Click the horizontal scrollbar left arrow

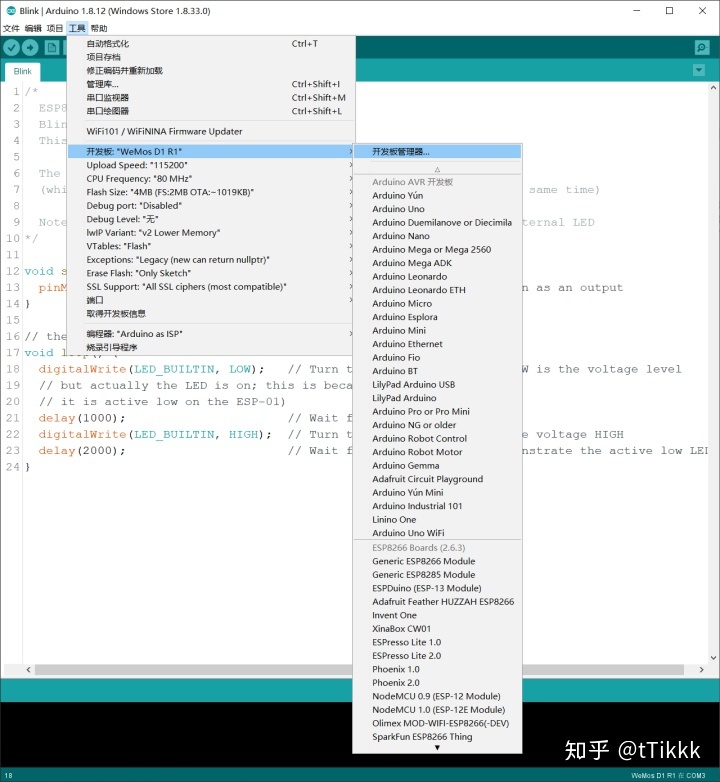pyautogui.click(x=28, y=669)
